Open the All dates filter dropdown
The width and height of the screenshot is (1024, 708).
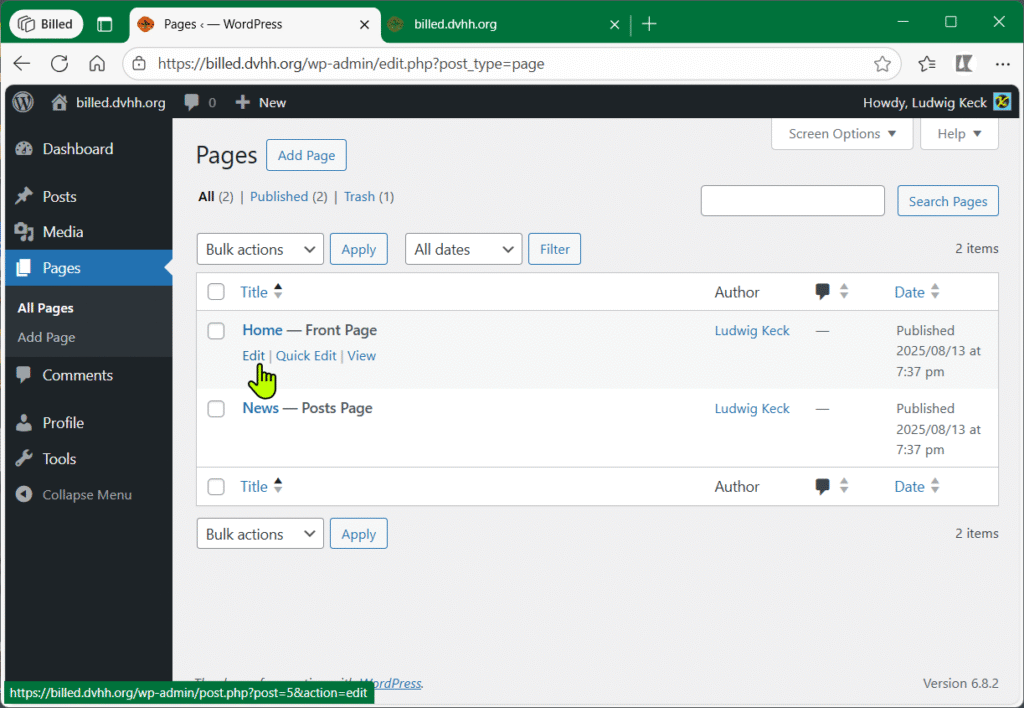464,250
